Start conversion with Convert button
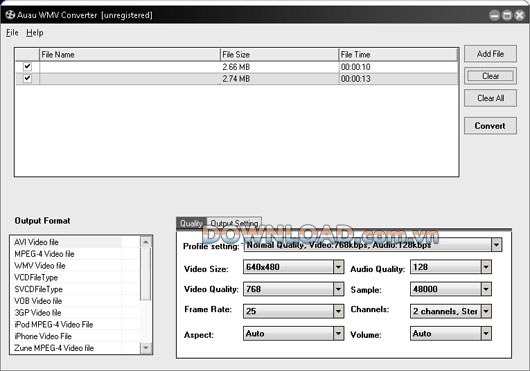Viewport: 530px width, 371px height. (490, 126)
